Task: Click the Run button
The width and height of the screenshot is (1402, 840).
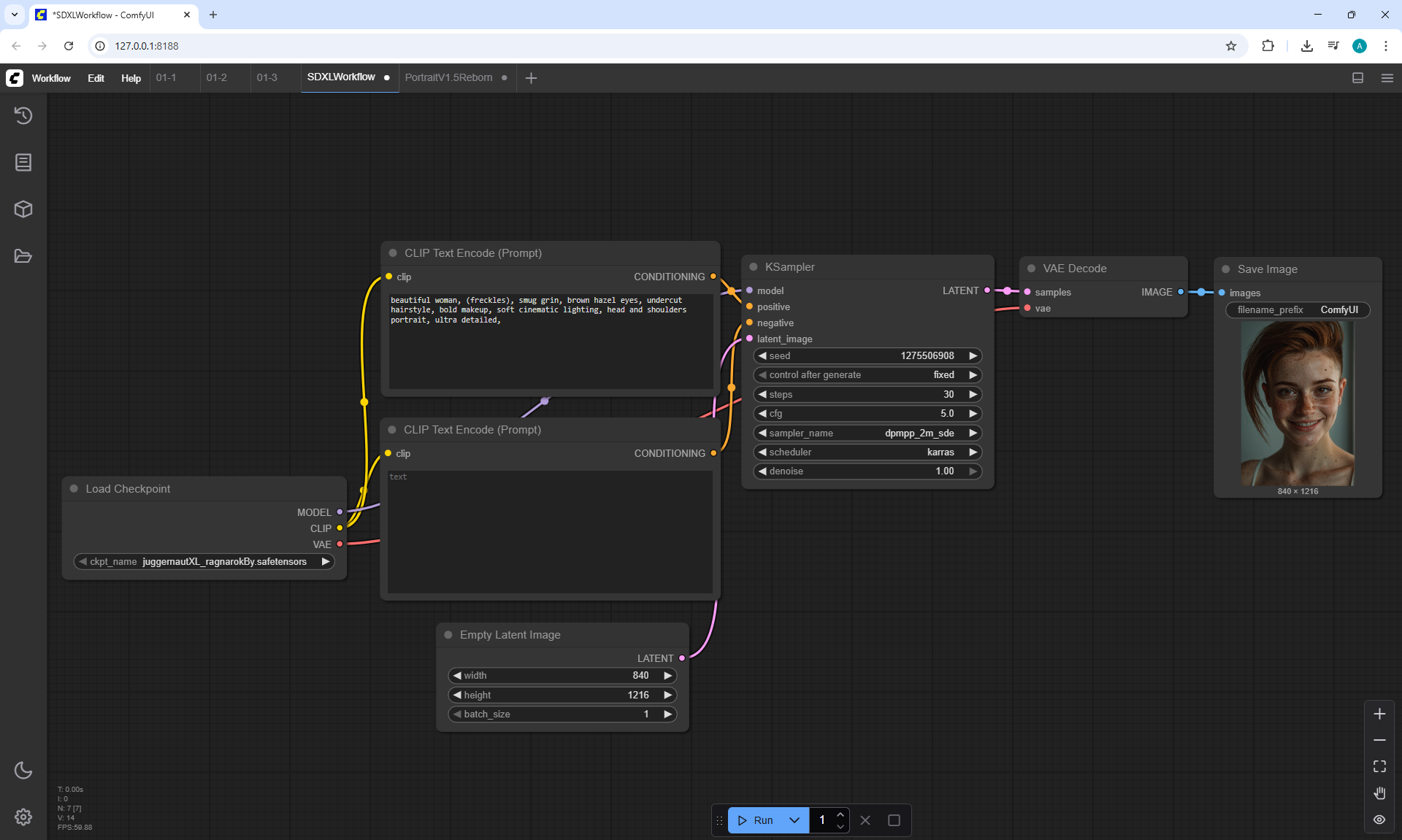Action: pos(757,820)
